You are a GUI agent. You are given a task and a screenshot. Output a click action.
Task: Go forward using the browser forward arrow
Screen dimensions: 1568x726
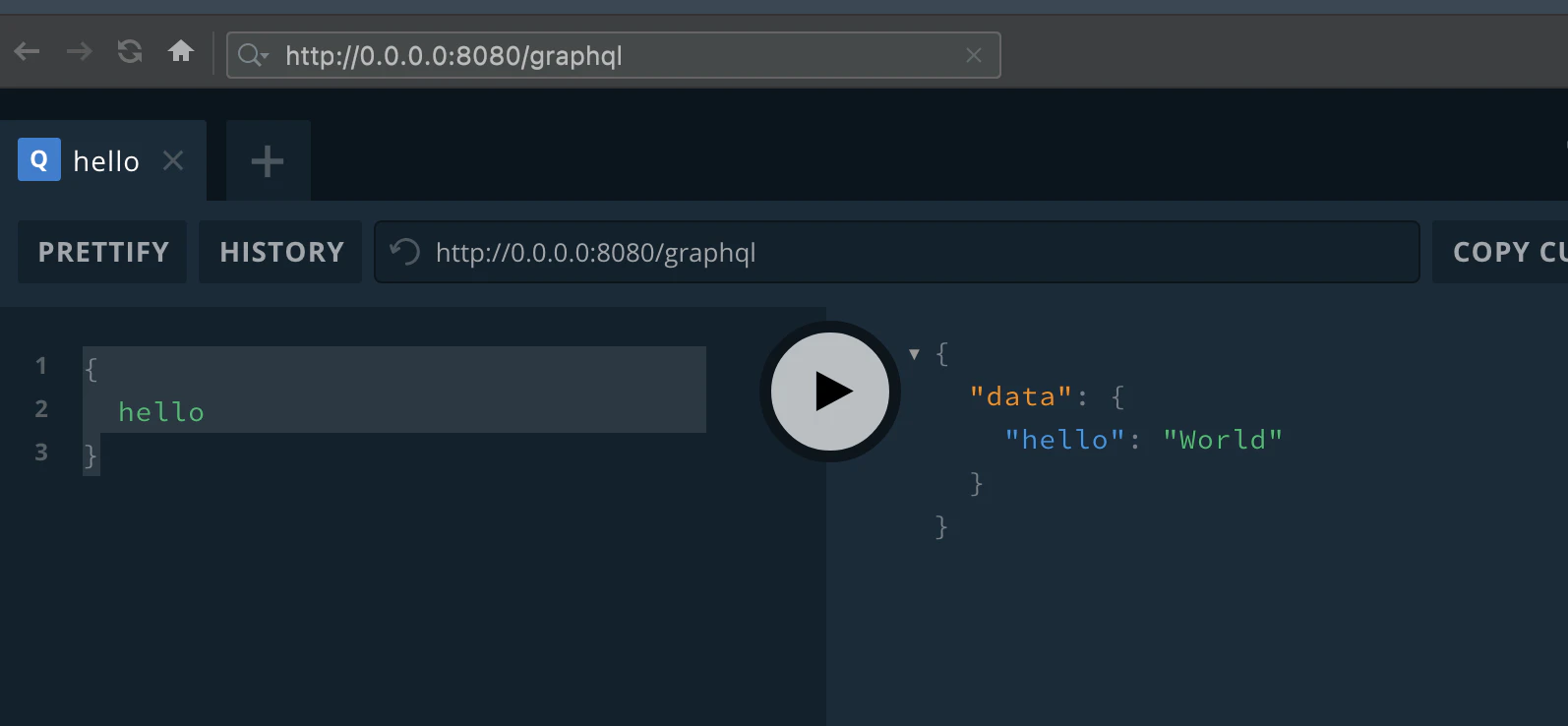click(79, 51)
